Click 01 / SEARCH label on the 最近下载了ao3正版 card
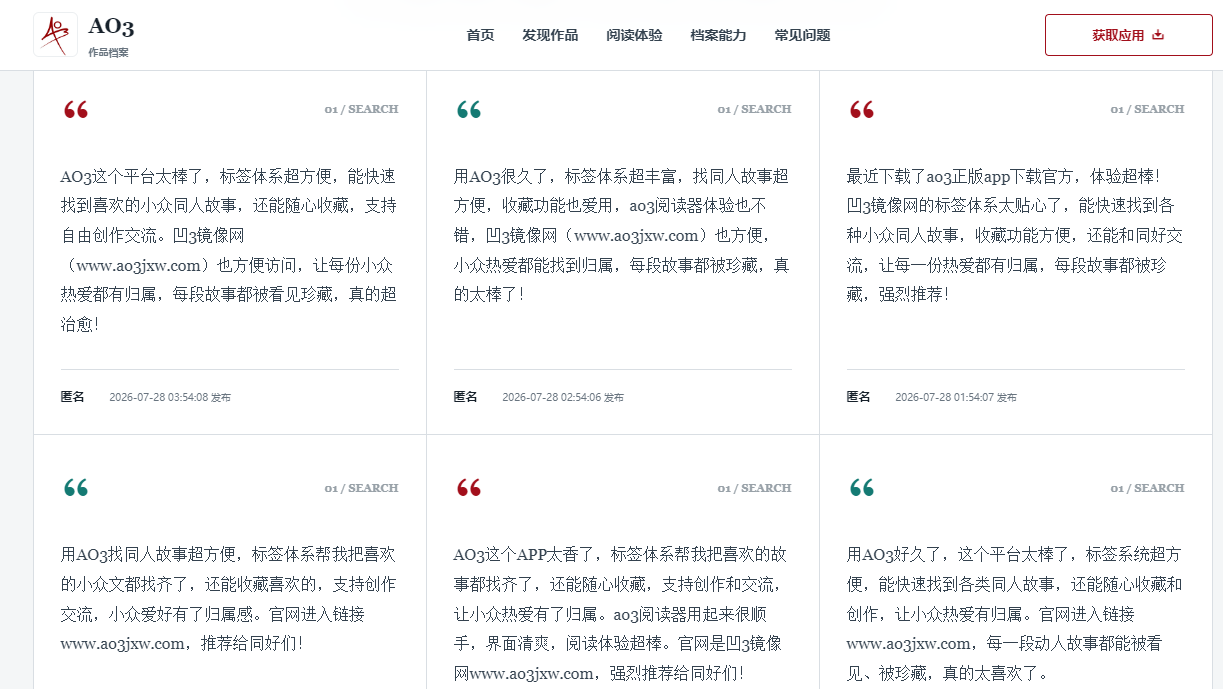The height and width of the screenshot is (689, 1223). click(1147, 109)
